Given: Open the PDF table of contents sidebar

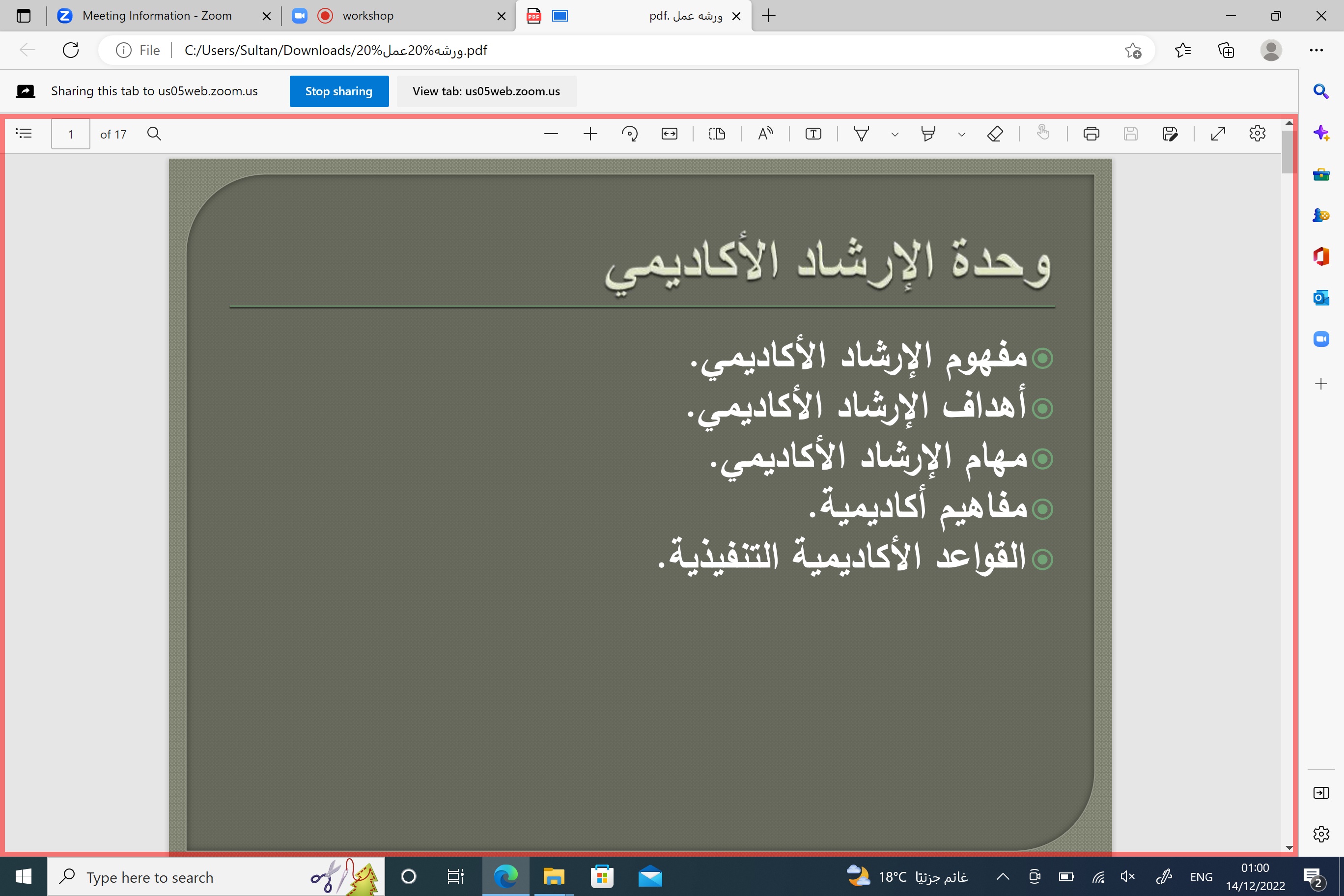Looking at the screenshot, I should tap(24, 134).
